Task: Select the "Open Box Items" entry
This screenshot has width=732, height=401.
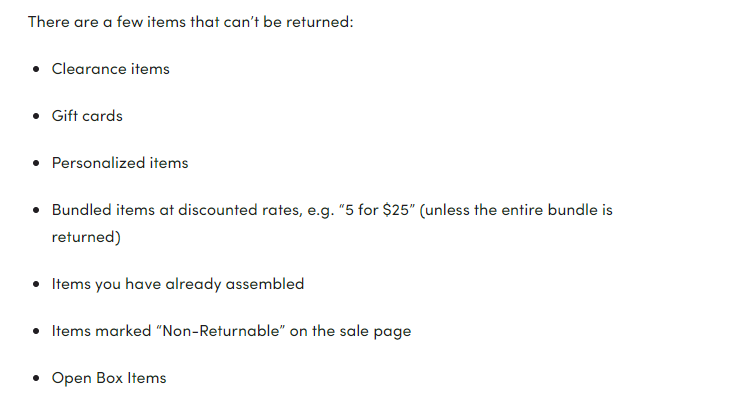Action: coord(109,378)
